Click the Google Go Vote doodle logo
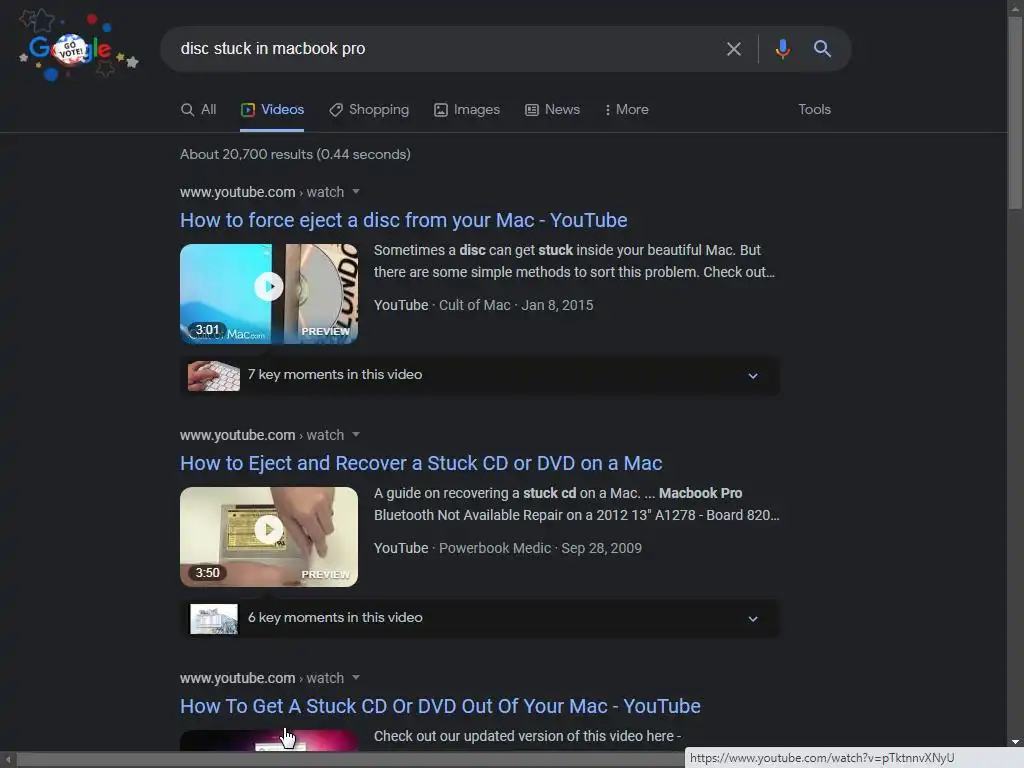The width and height of the screenshot is (1024, 768). point(78,47)
